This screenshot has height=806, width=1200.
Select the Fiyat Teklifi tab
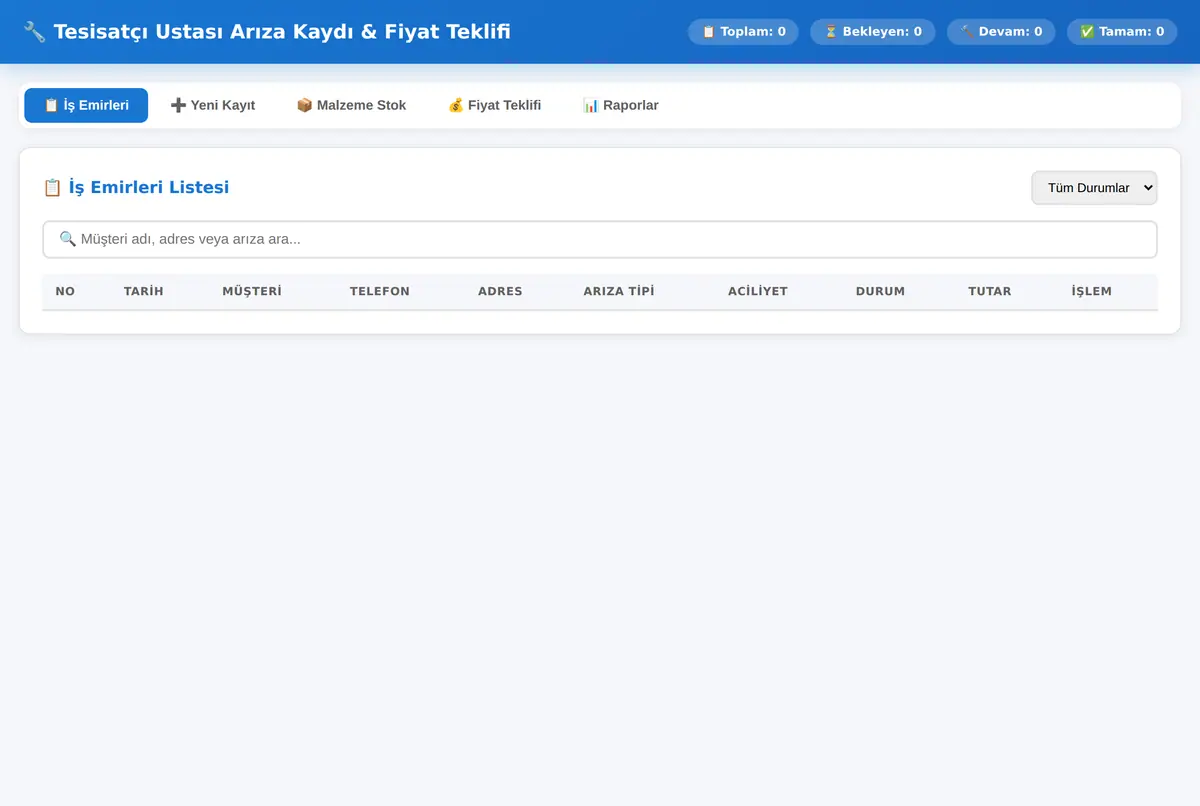coord(494,105)
